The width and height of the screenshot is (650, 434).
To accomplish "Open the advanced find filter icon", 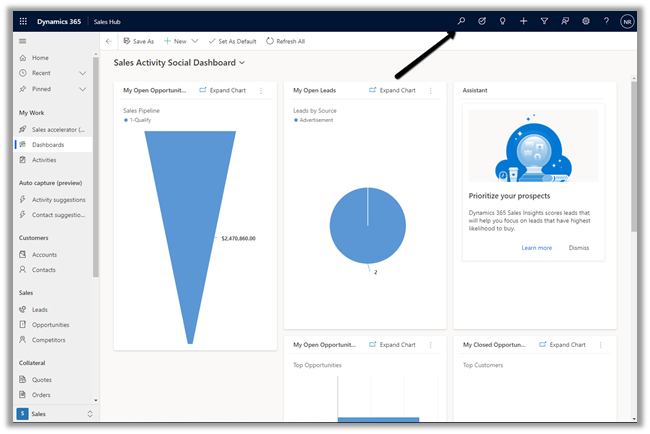I will click(x=544, y=20).
